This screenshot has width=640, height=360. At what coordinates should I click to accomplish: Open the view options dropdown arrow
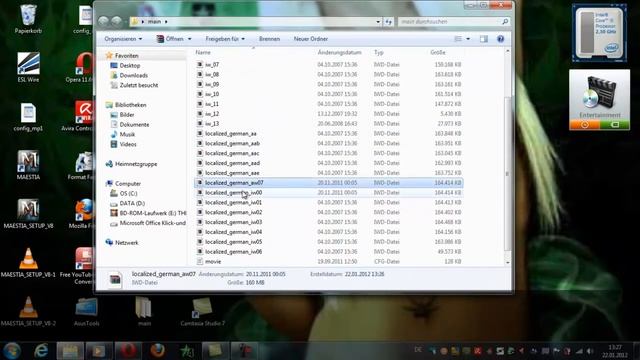coord(468,39)
